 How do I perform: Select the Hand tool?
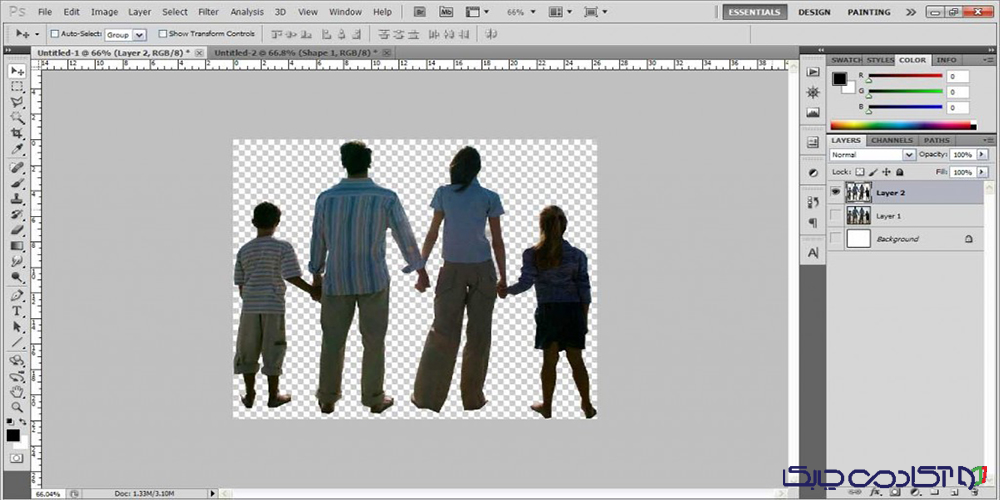[x=17, y=392]
